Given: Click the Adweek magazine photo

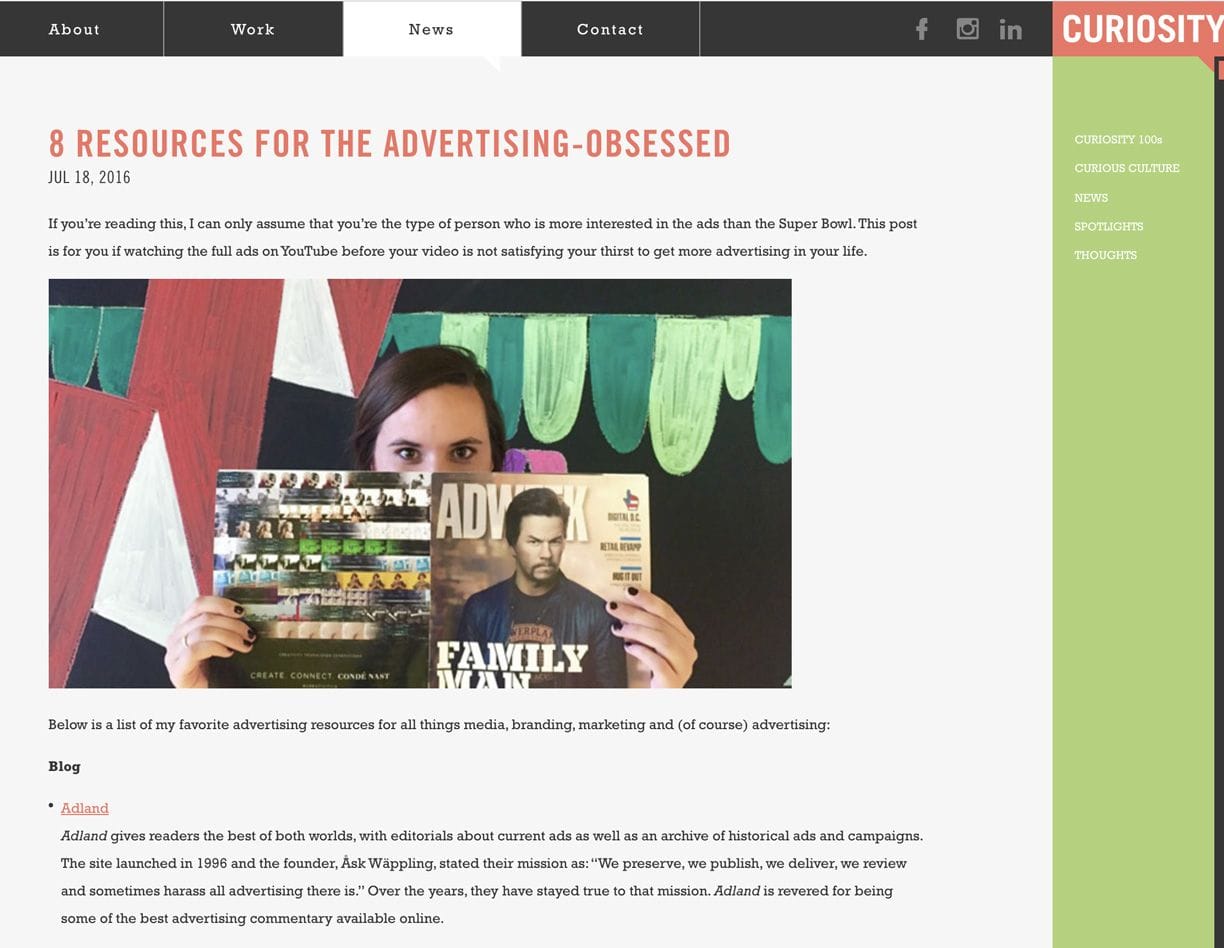Looking at the screenshot, I should click(x=420, y=483).
